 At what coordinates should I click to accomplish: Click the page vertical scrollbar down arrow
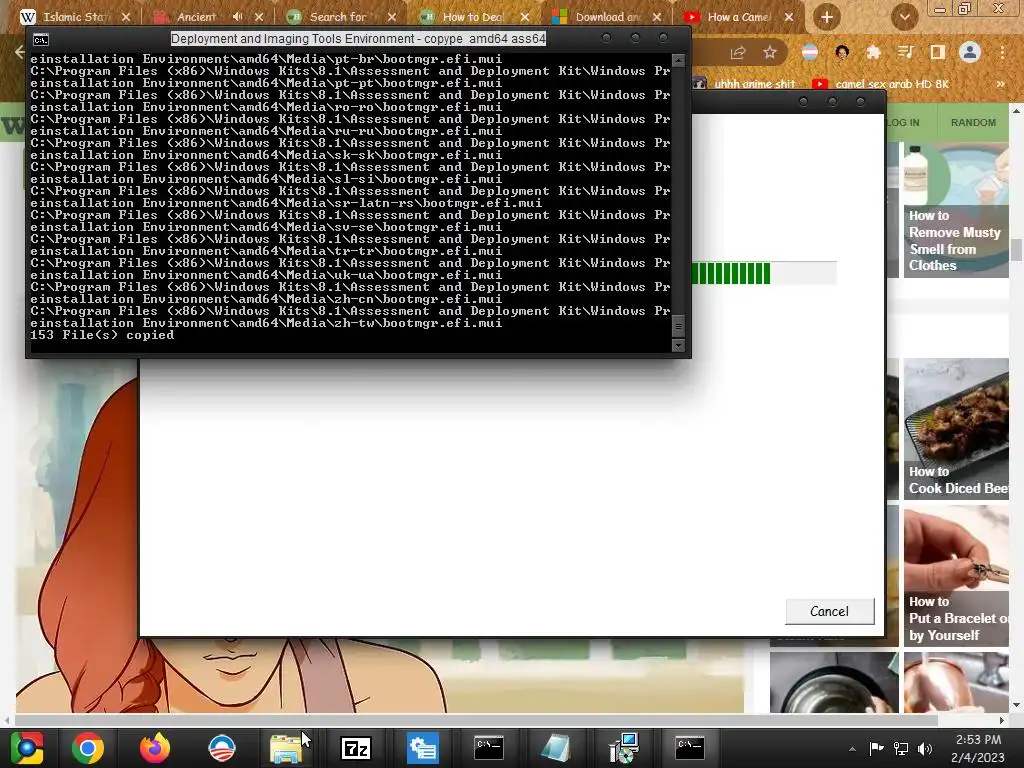(1016, 706)
